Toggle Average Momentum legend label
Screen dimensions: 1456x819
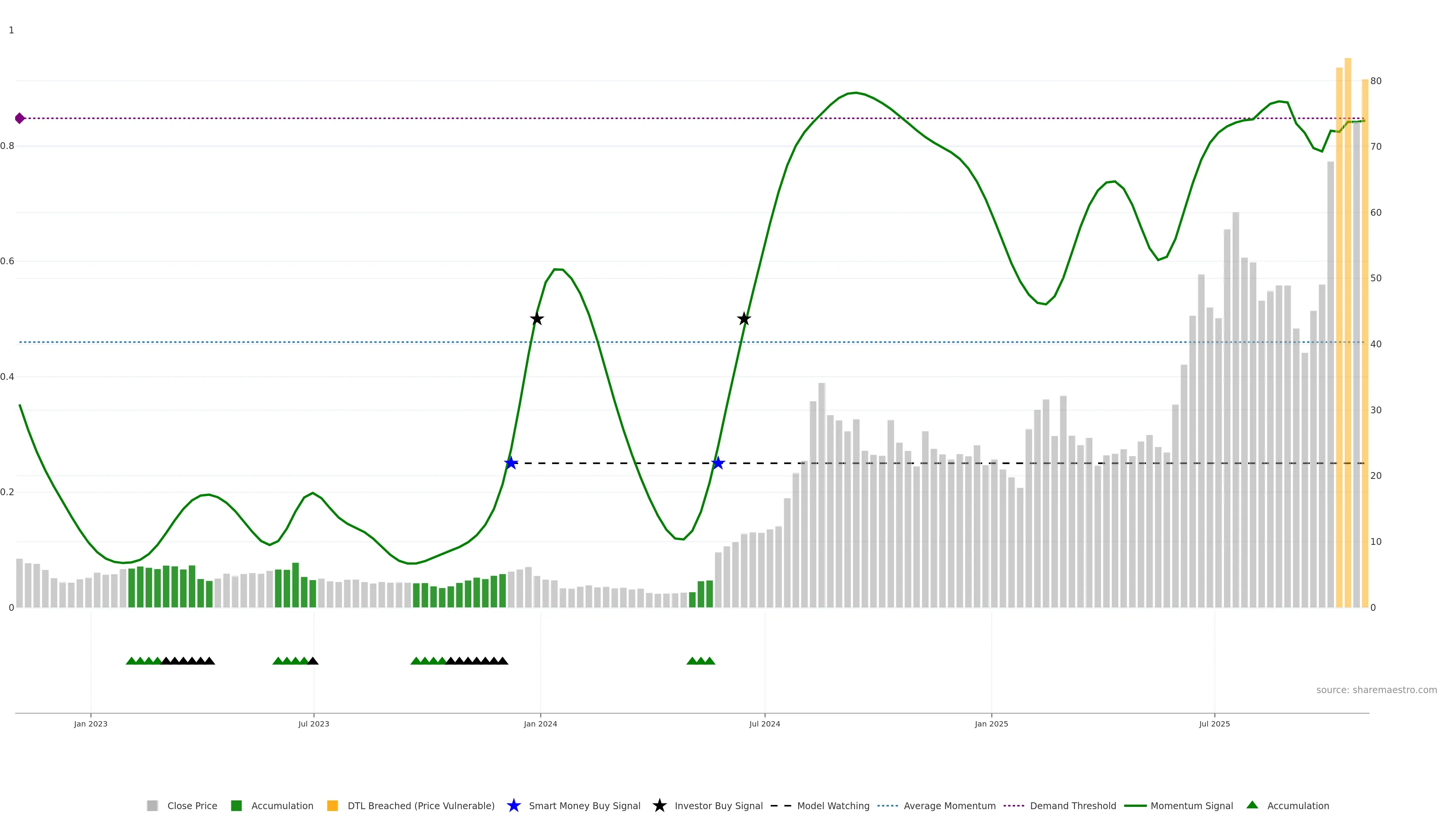coord(949,806)
